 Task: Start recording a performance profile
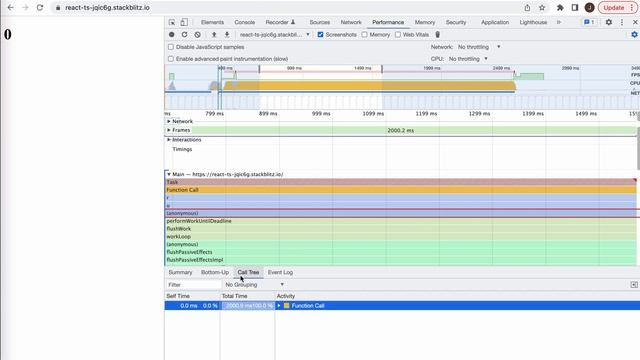171,35
